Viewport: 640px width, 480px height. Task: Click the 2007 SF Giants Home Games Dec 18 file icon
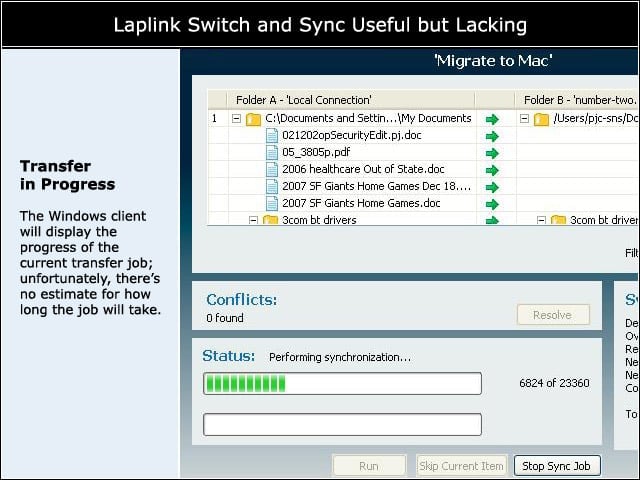272,187
